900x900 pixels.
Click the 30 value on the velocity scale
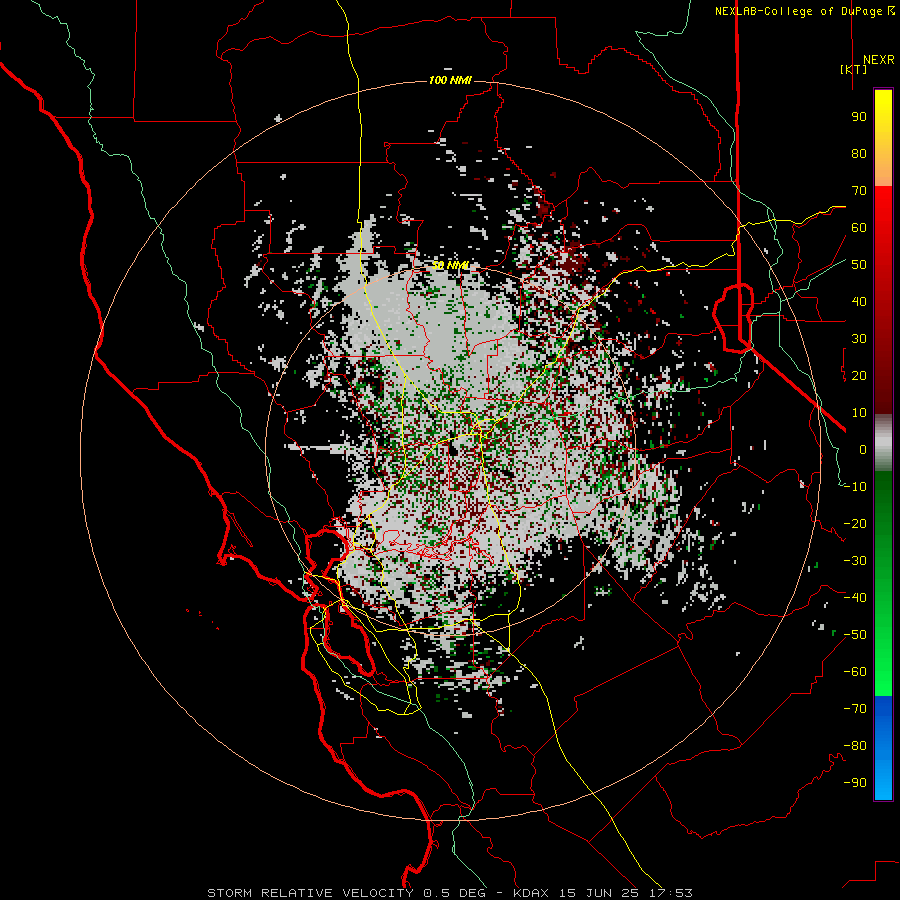(859, 339)
